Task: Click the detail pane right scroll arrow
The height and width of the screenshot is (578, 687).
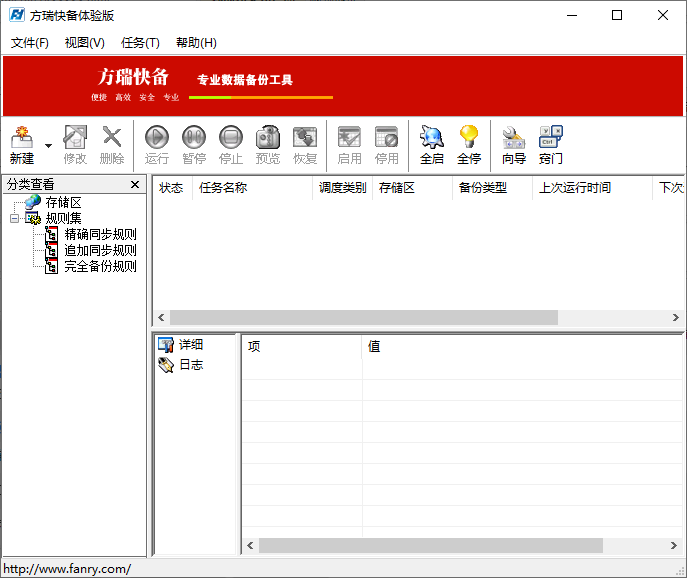Action: [674, 546]
